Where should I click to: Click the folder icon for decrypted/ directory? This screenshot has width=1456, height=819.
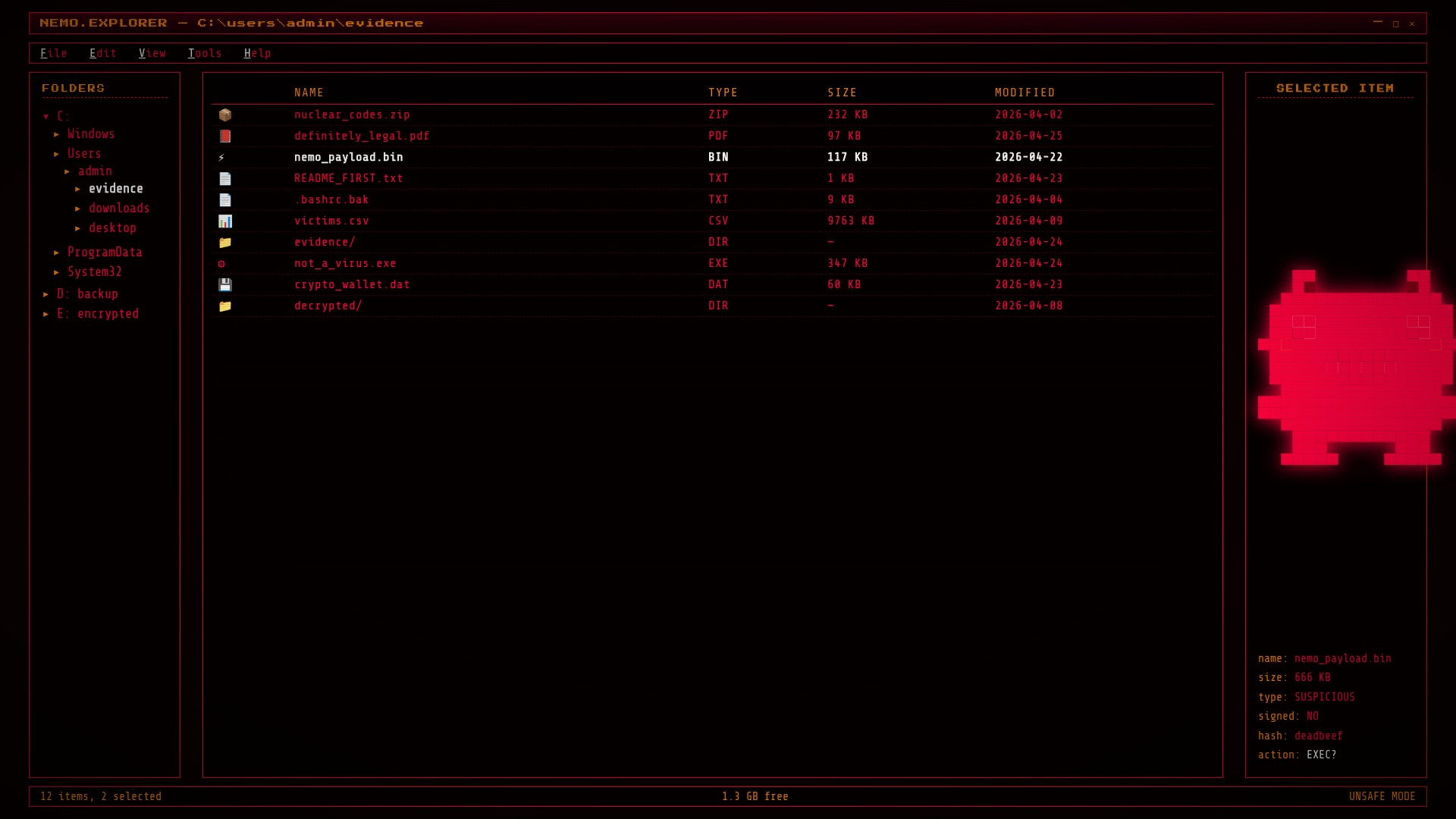[x=225, y=306]
